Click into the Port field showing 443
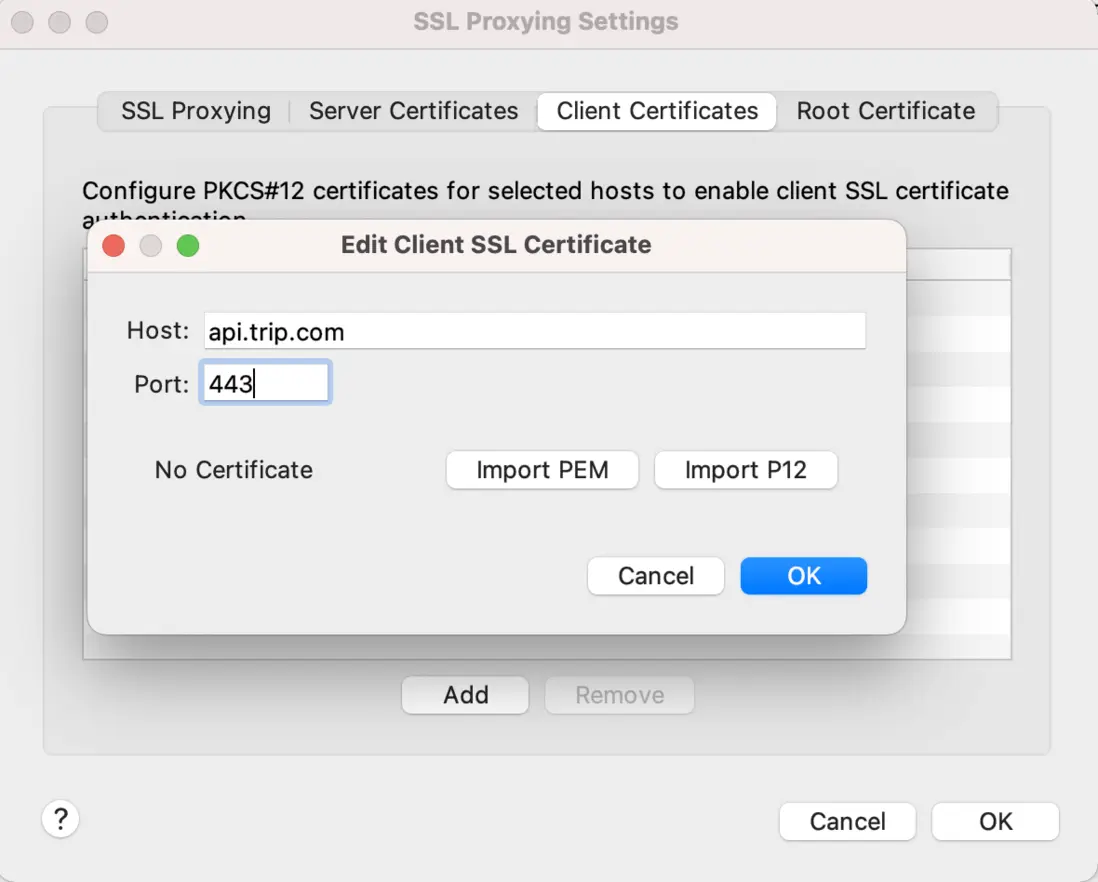This screenshot has height=882, width=1098. (x=265, y=384)
